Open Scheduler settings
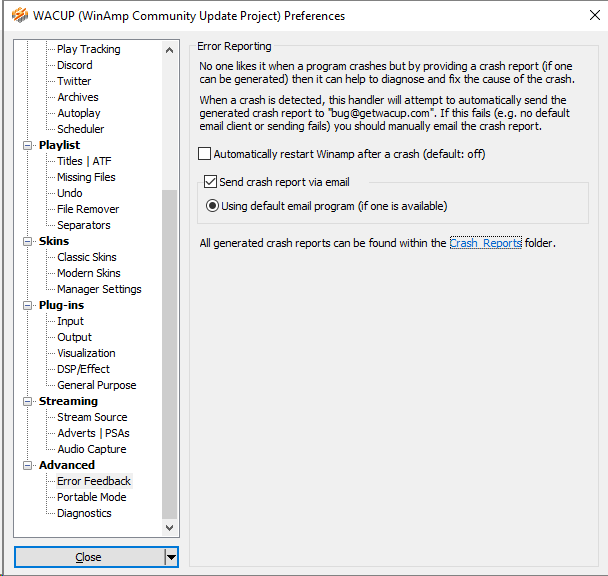Image resolution: width=608 pixels, height=576 pixels. click(x=81, y=129)
